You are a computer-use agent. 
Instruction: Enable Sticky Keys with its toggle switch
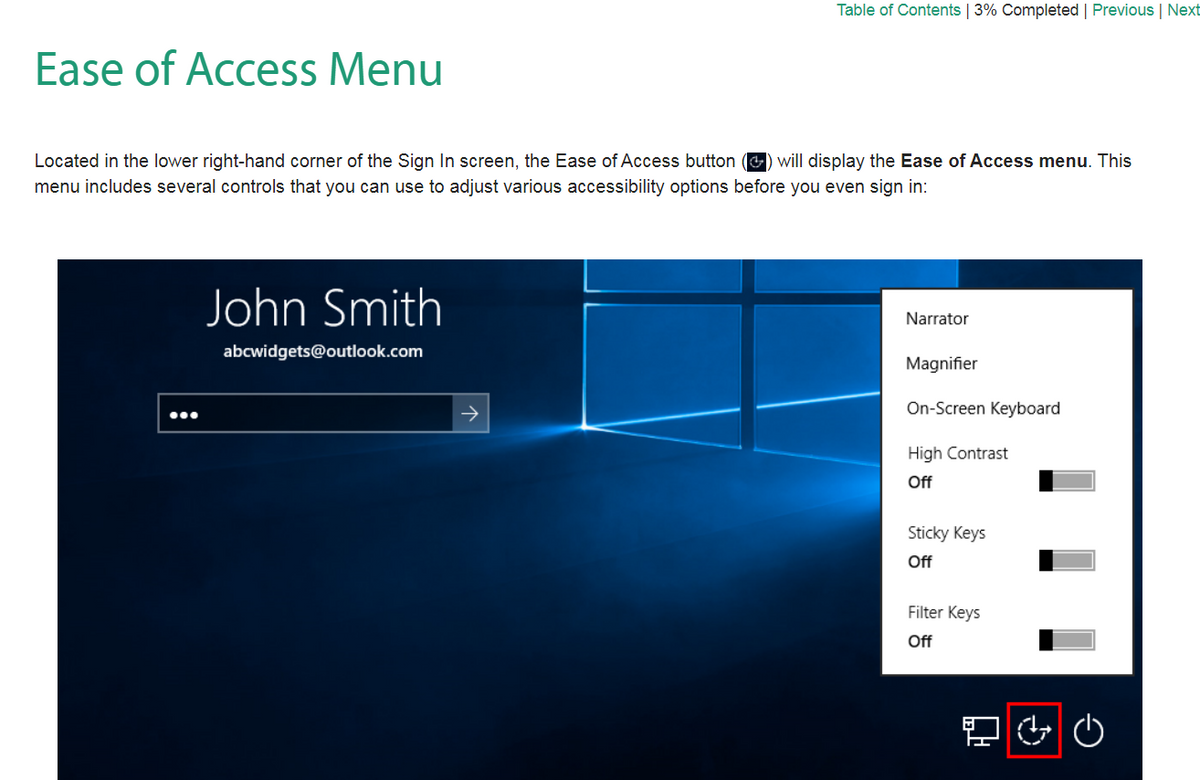[1066, 560]
